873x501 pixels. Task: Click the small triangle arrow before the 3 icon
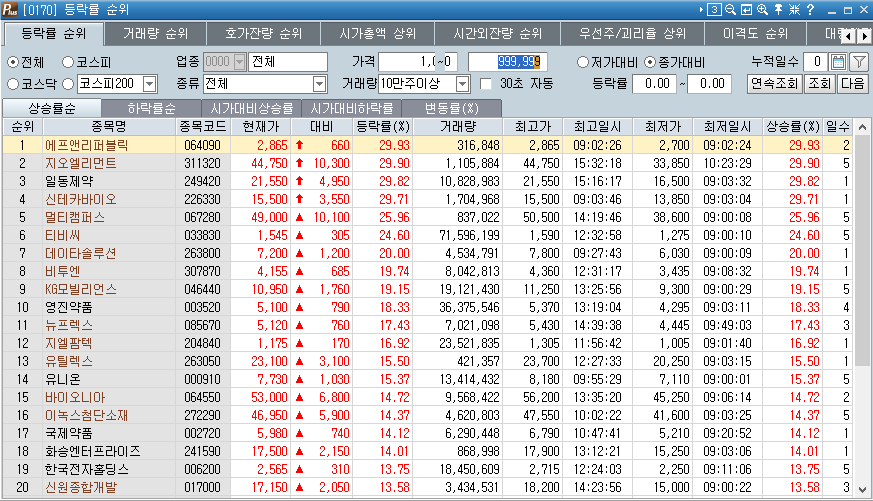pyautogui.click(x=702, y=9)
